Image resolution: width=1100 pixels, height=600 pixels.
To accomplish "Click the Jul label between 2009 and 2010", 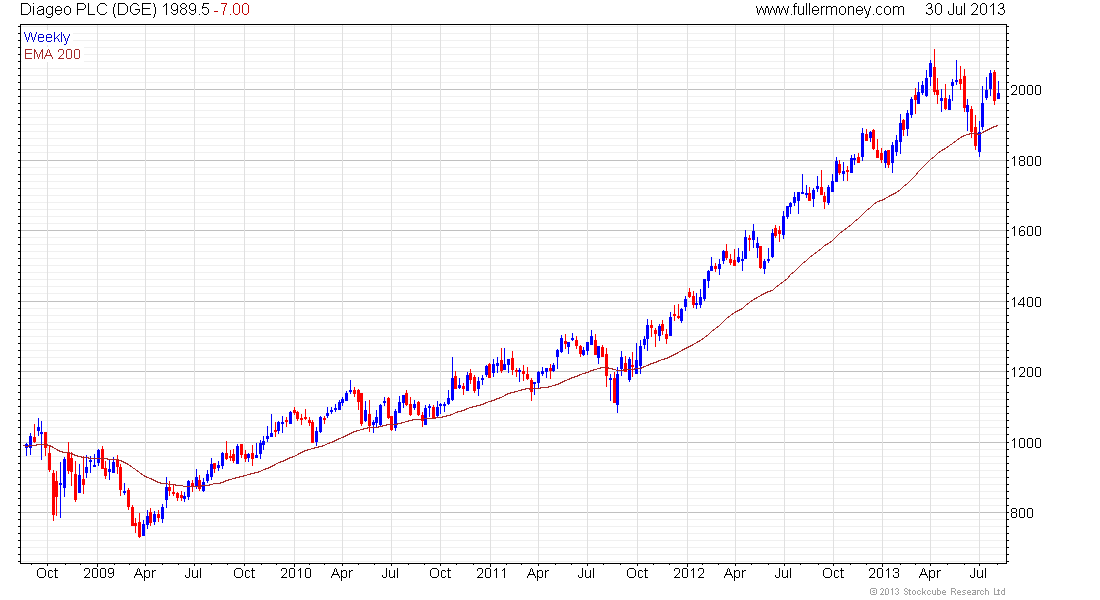I will (193, 573).
